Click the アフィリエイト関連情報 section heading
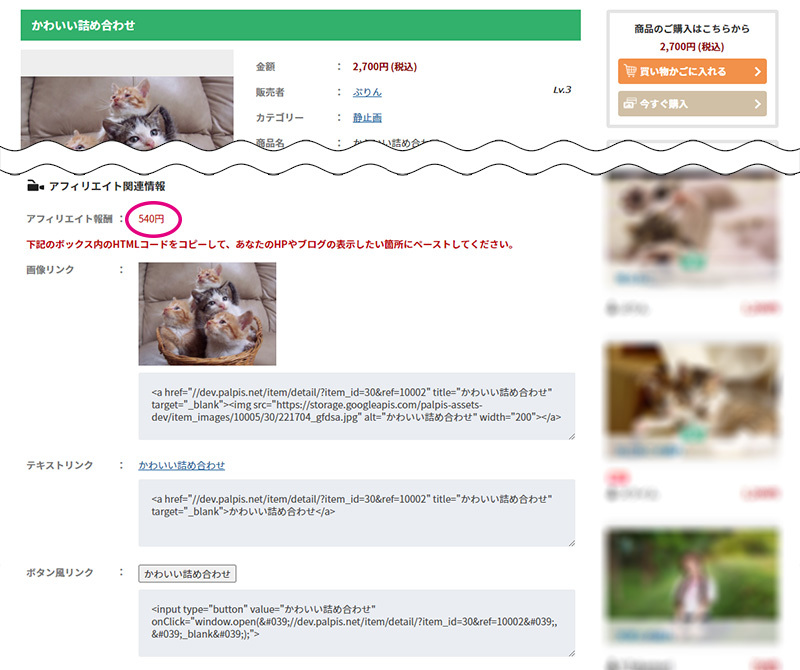Screen dimensions: 800x670 [x=107, y=186]
